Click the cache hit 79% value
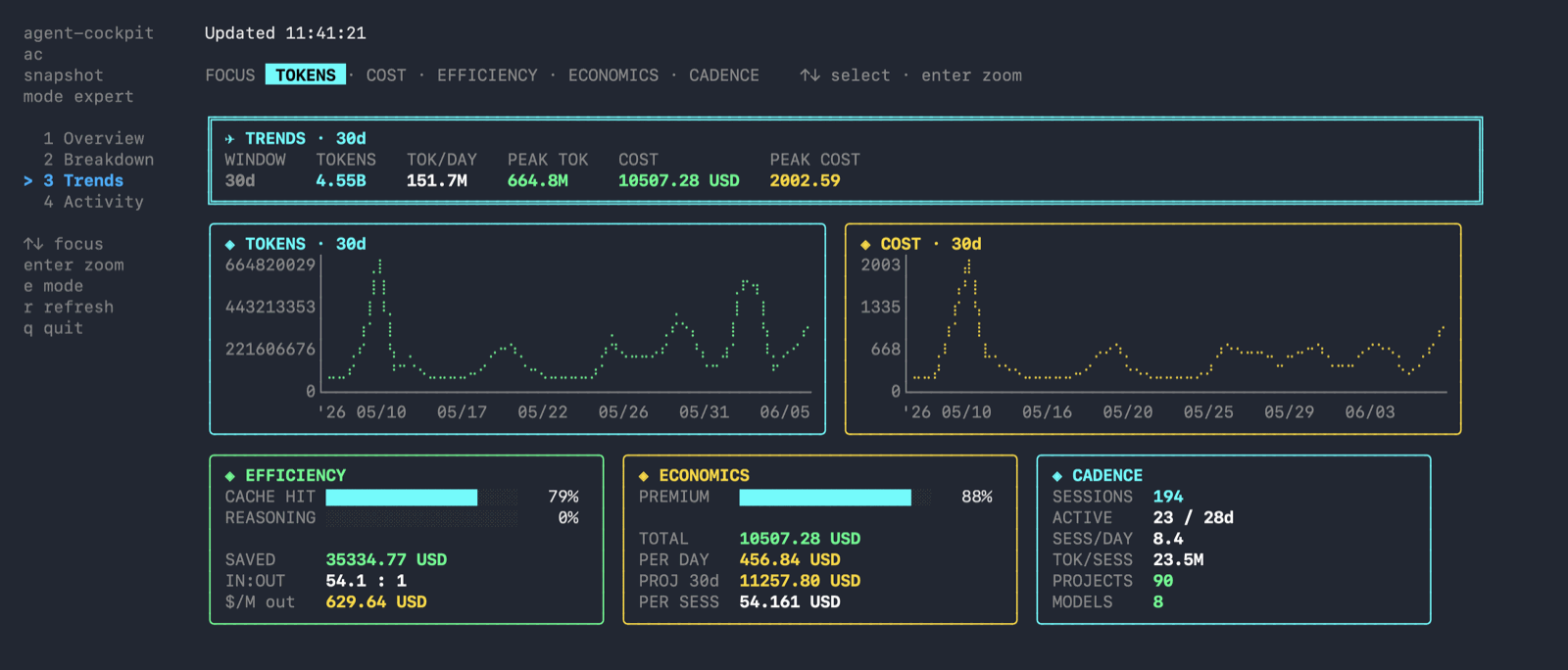1568x670 pixels. pos(563,498)
